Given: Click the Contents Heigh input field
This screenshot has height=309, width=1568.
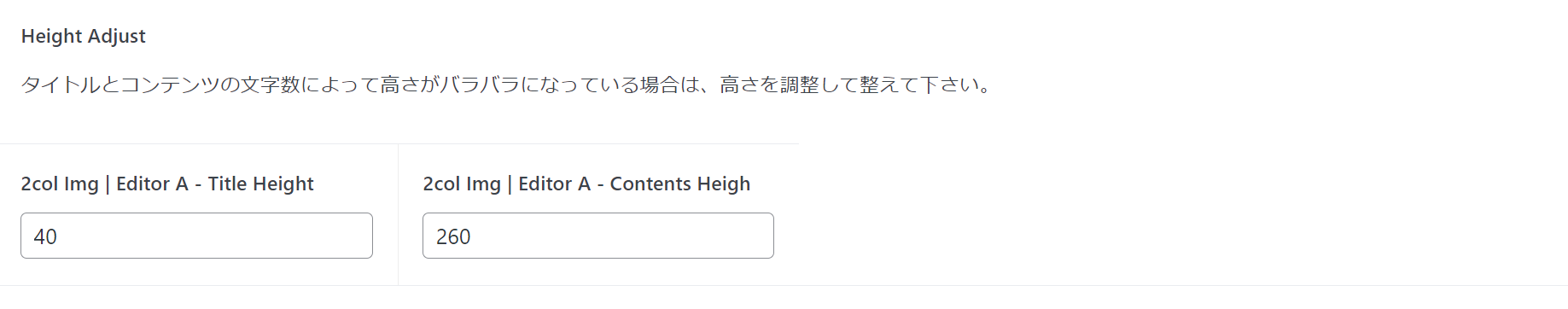Looking at the screenshot, I should point(598,236).
